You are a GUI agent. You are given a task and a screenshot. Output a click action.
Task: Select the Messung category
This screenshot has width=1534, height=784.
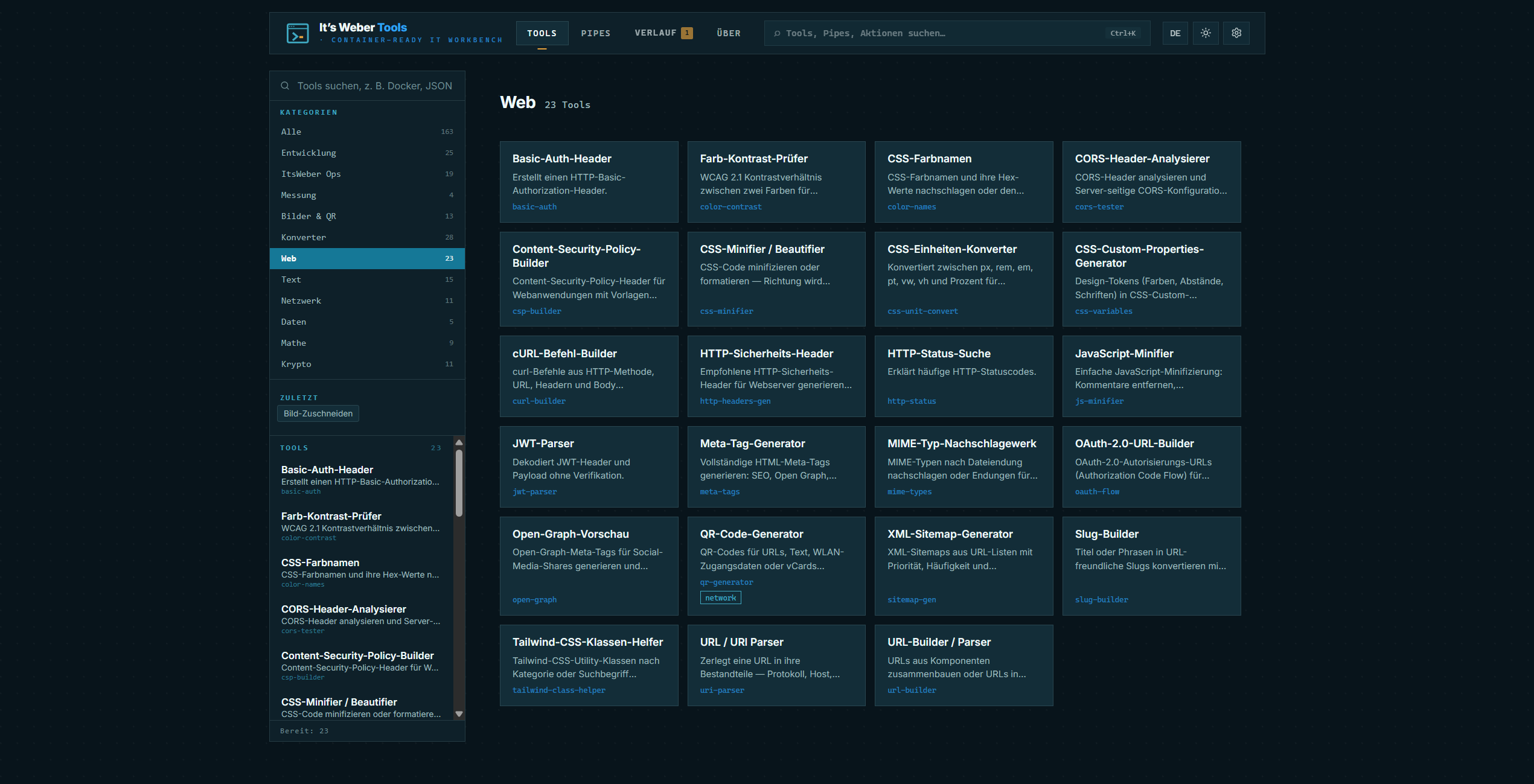point(367,195)
